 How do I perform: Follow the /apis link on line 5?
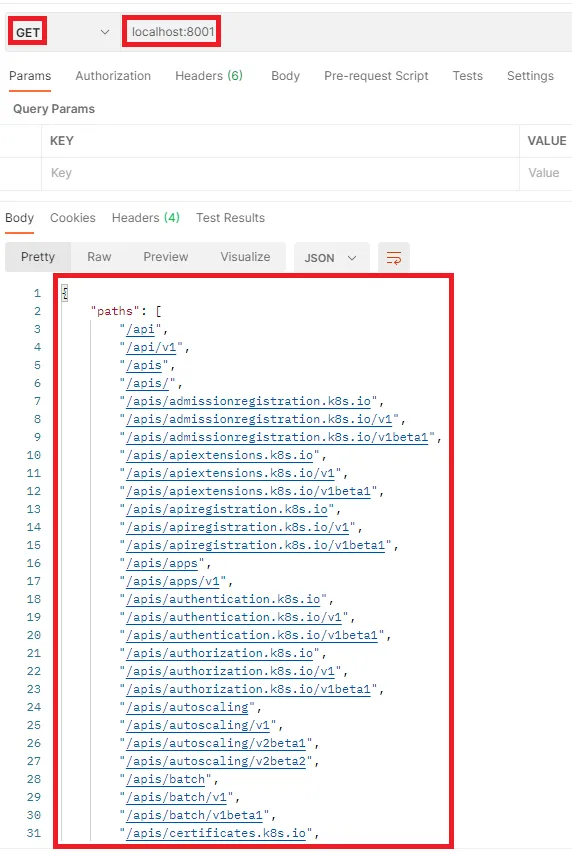144,365
